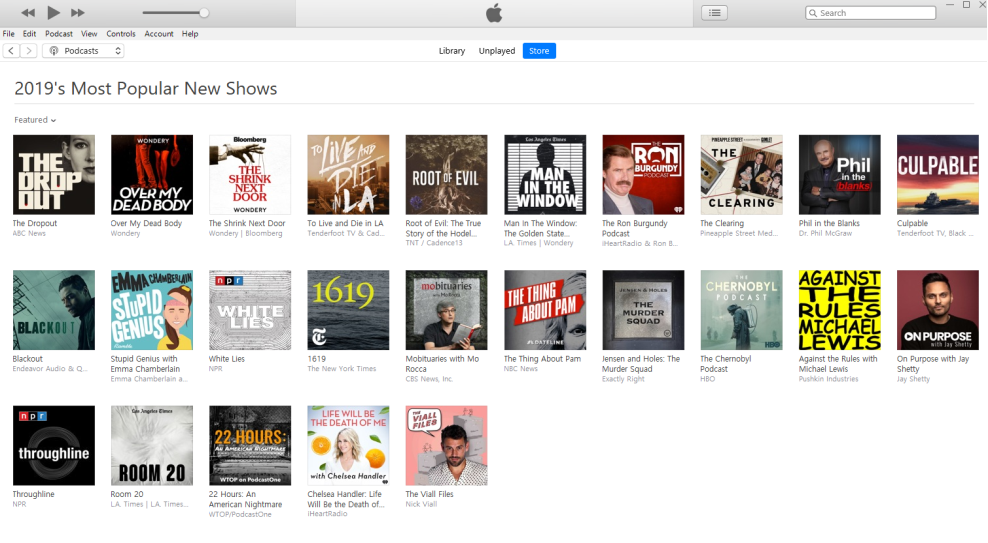Open the Up Next list icon
This screenshot has height=543, width=988.
714,13
